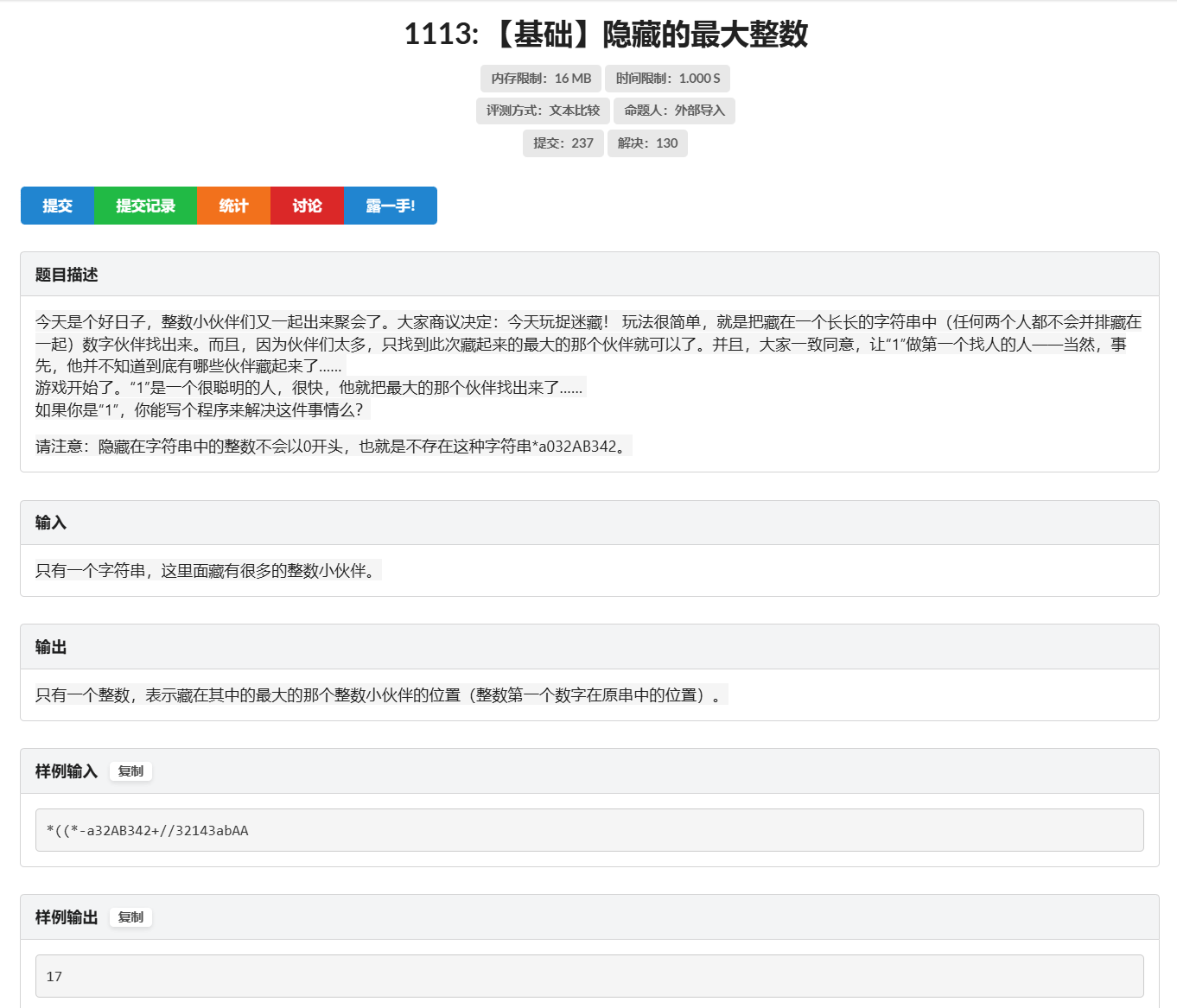
Task: Click the 样例输入 section header
Action: [65, 770]
